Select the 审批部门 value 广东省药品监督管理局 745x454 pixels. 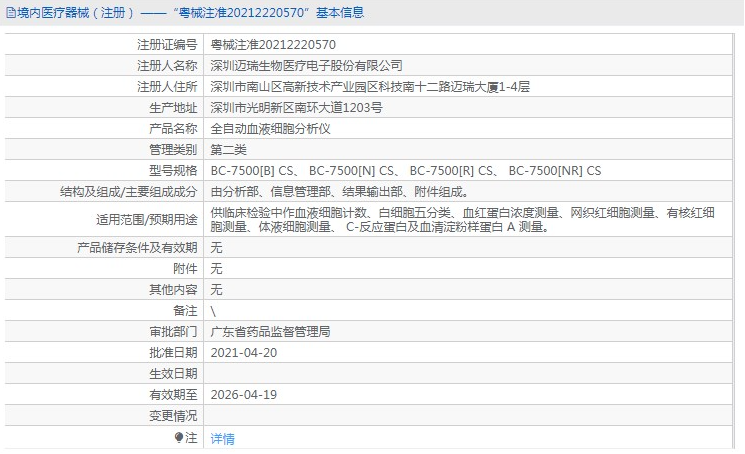pos(270,331)
